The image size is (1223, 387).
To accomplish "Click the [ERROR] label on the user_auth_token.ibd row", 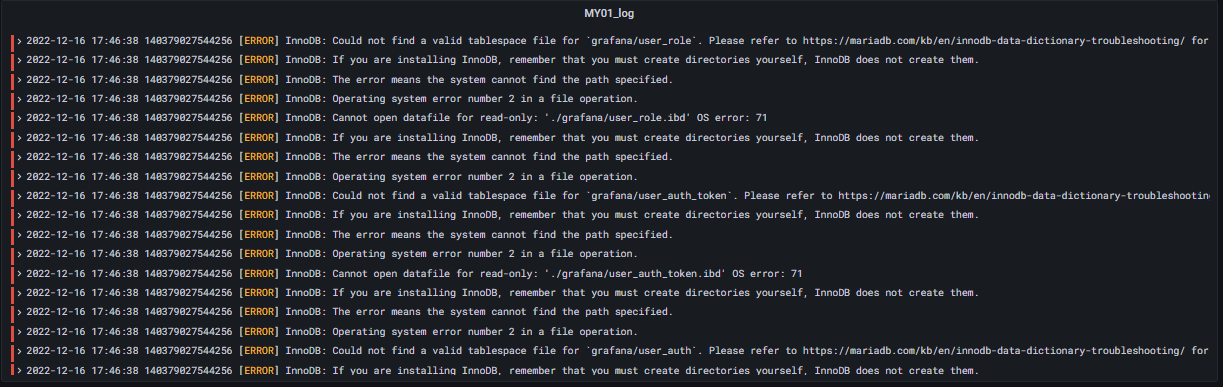I will (260, 274).
